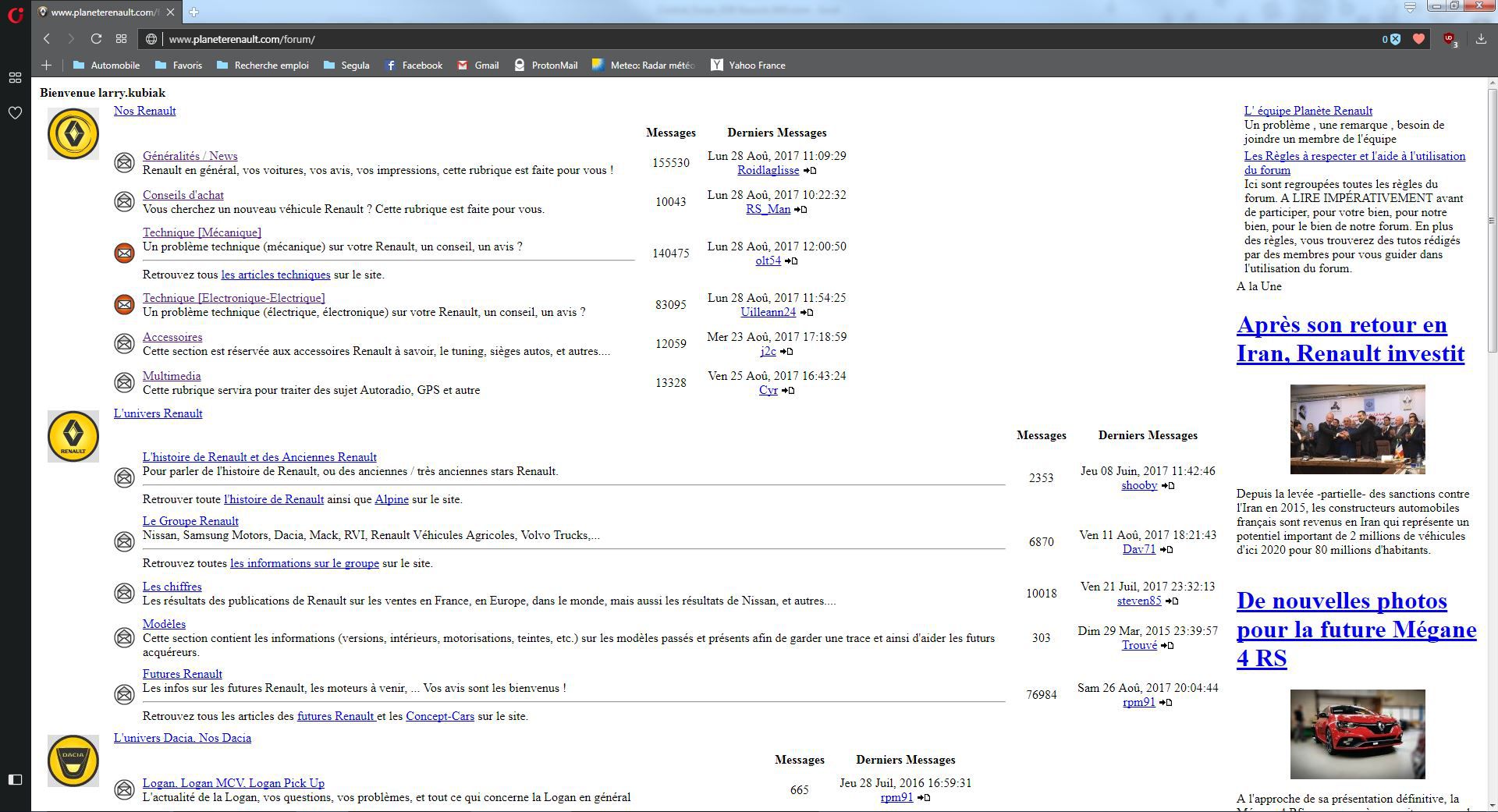Viewport: 1498px width, 812px height.
Task: Click the Renault logo beside L'univers Renault
Action: click(73, 436)
